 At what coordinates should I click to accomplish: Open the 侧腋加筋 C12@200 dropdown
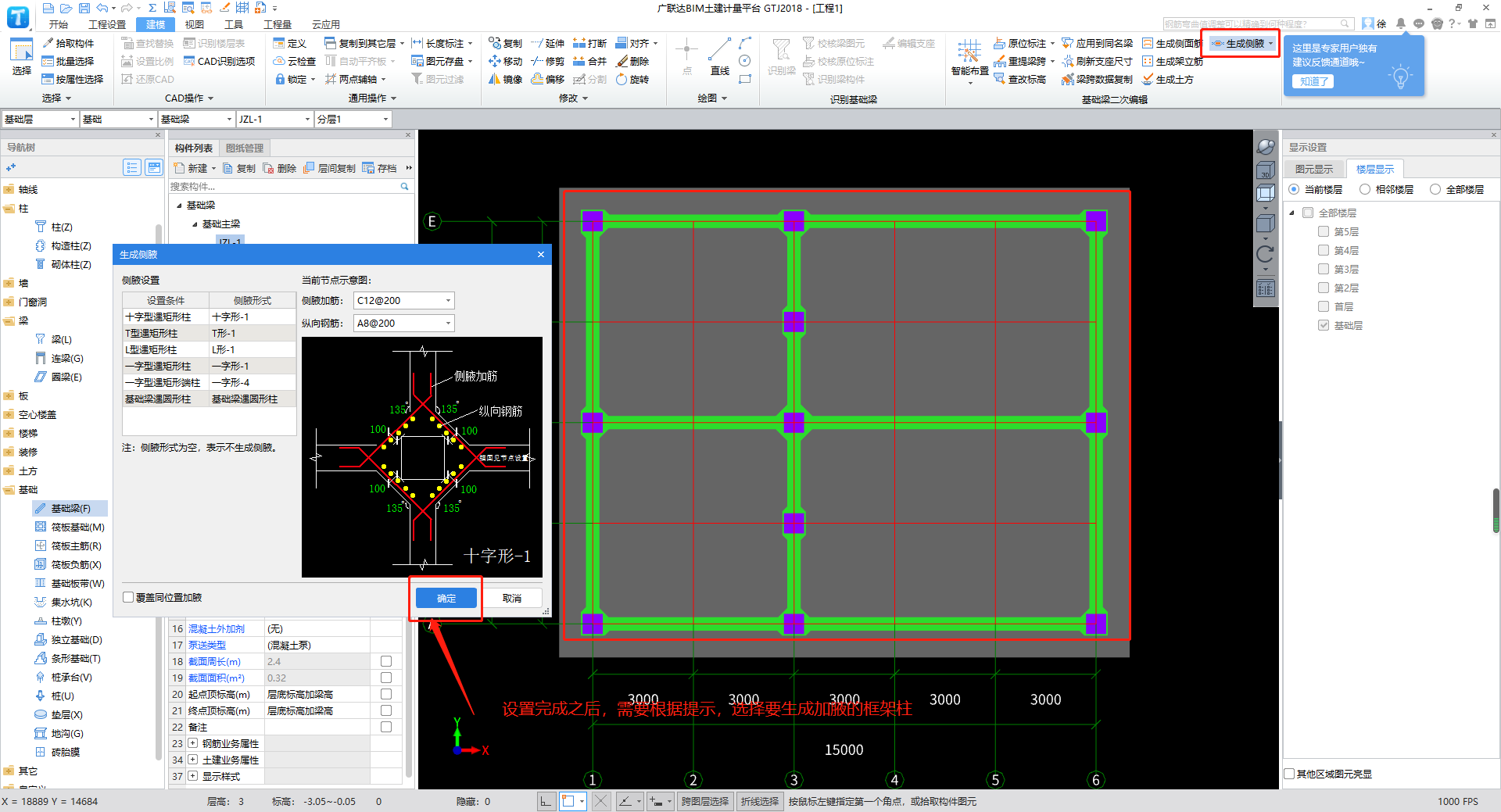404,300
